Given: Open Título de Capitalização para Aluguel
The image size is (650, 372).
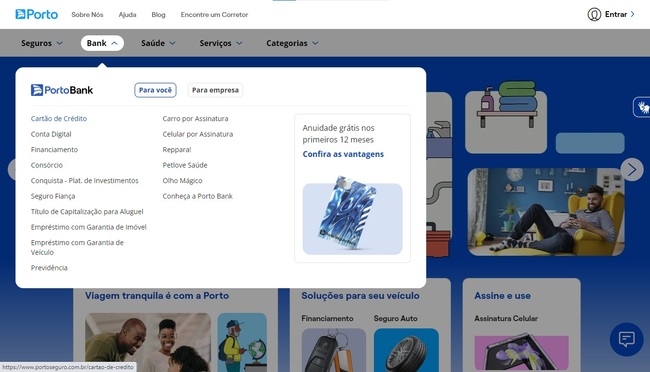Looking at the screenshot, I should 87,212.
